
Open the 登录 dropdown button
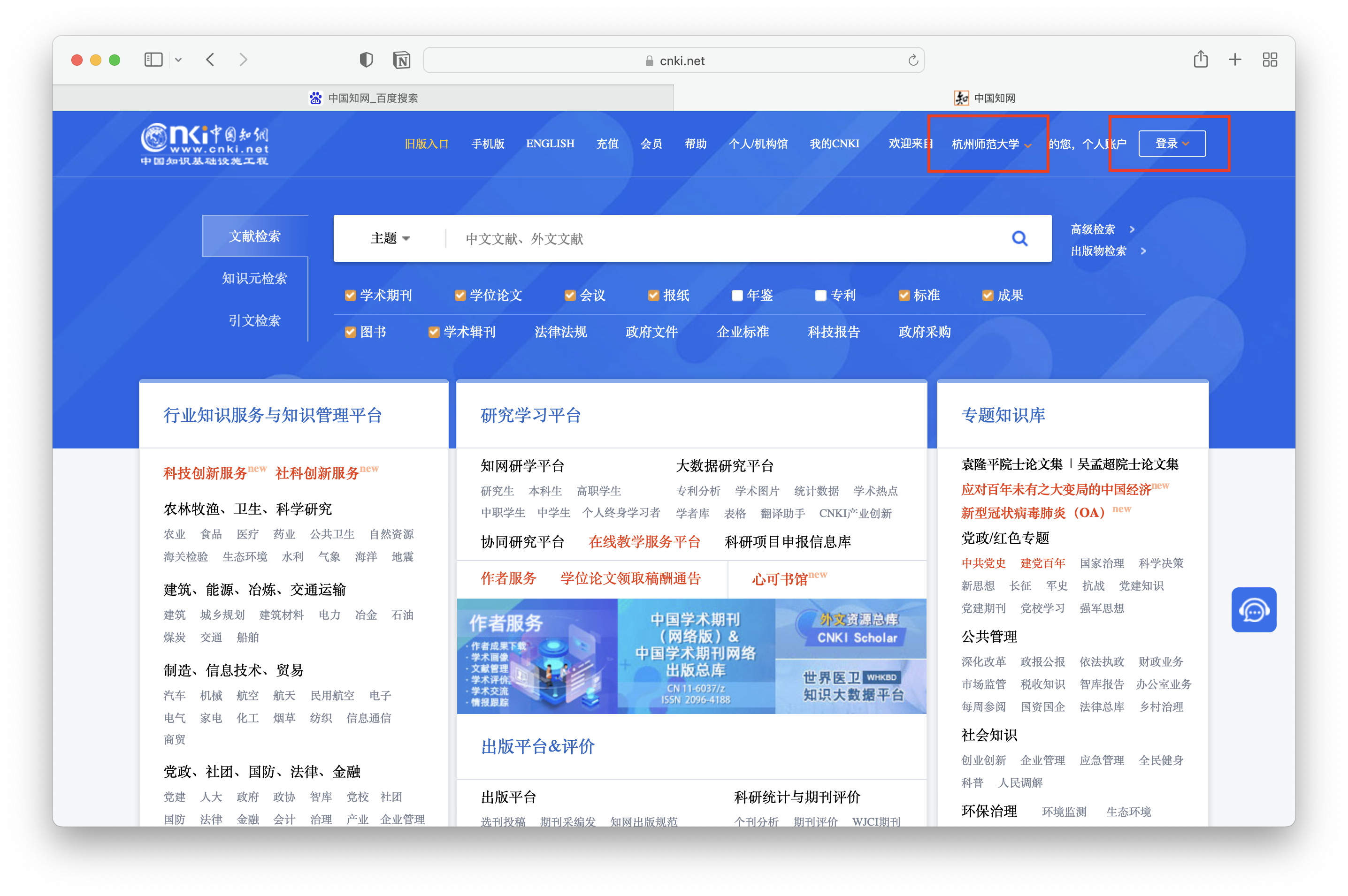click(x=1172, y=144)
